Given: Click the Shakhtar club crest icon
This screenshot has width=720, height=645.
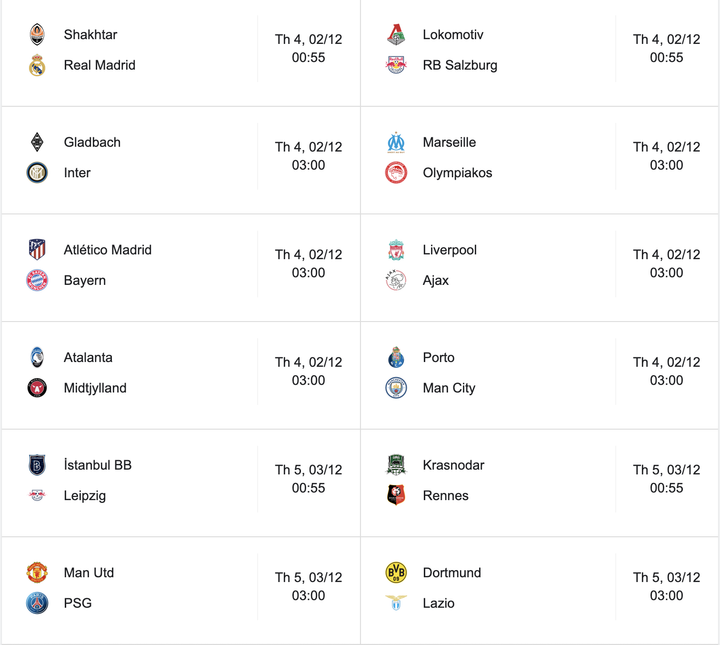Looking at the screenshot, I should pyautogui.click(x=37, y=35).
